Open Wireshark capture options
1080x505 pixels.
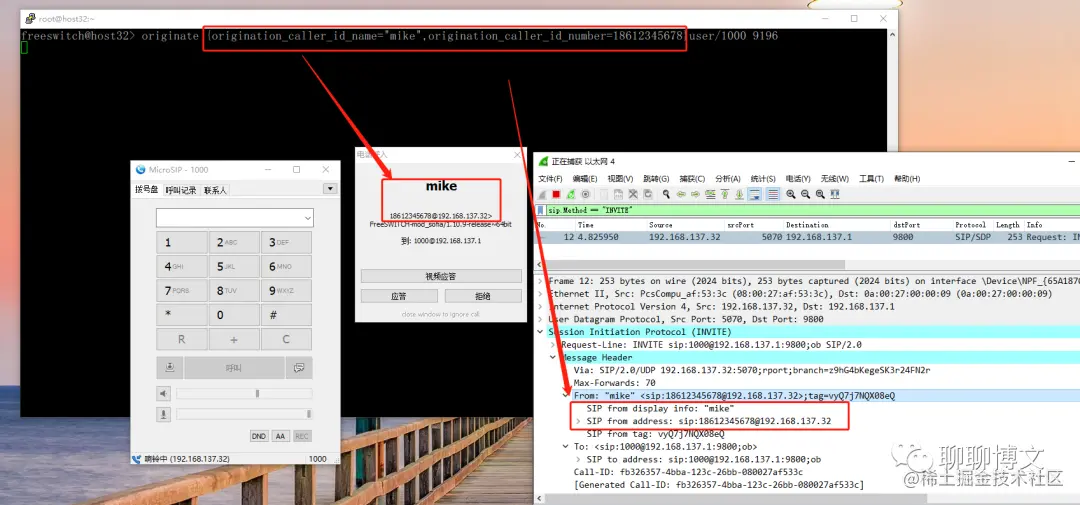pos(585,194)
